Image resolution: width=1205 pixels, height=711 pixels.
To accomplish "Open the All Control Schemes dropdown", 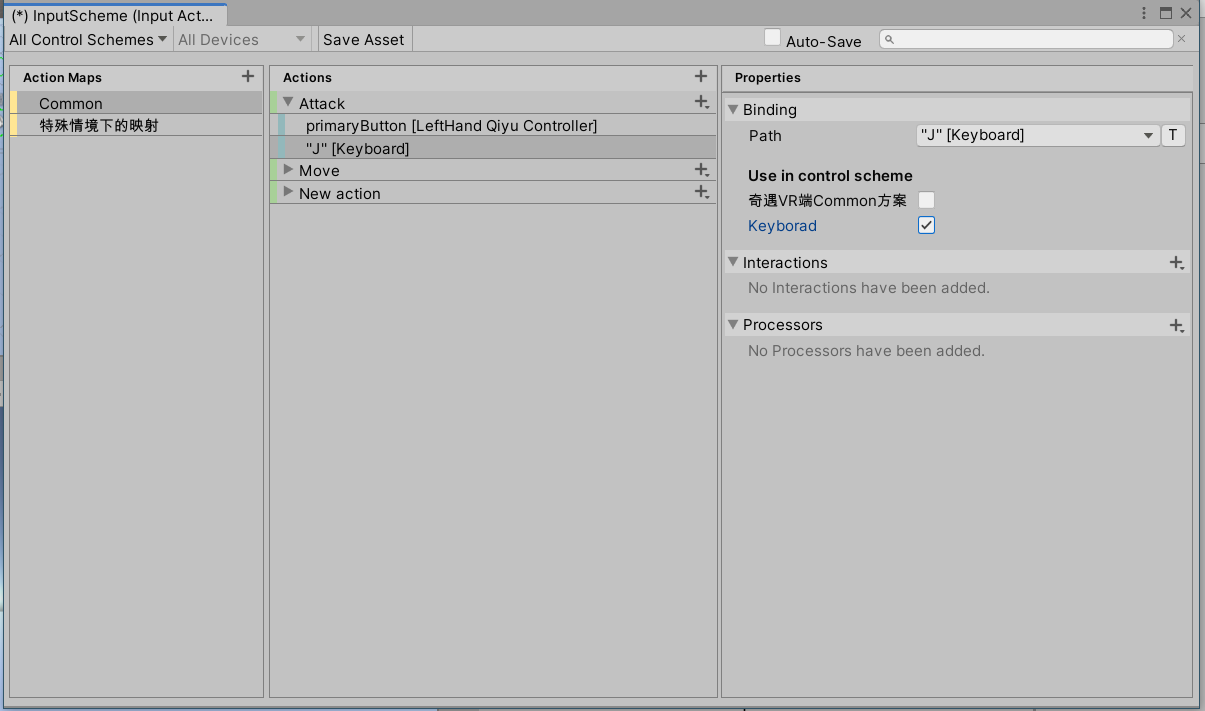I will pos(87,39).
